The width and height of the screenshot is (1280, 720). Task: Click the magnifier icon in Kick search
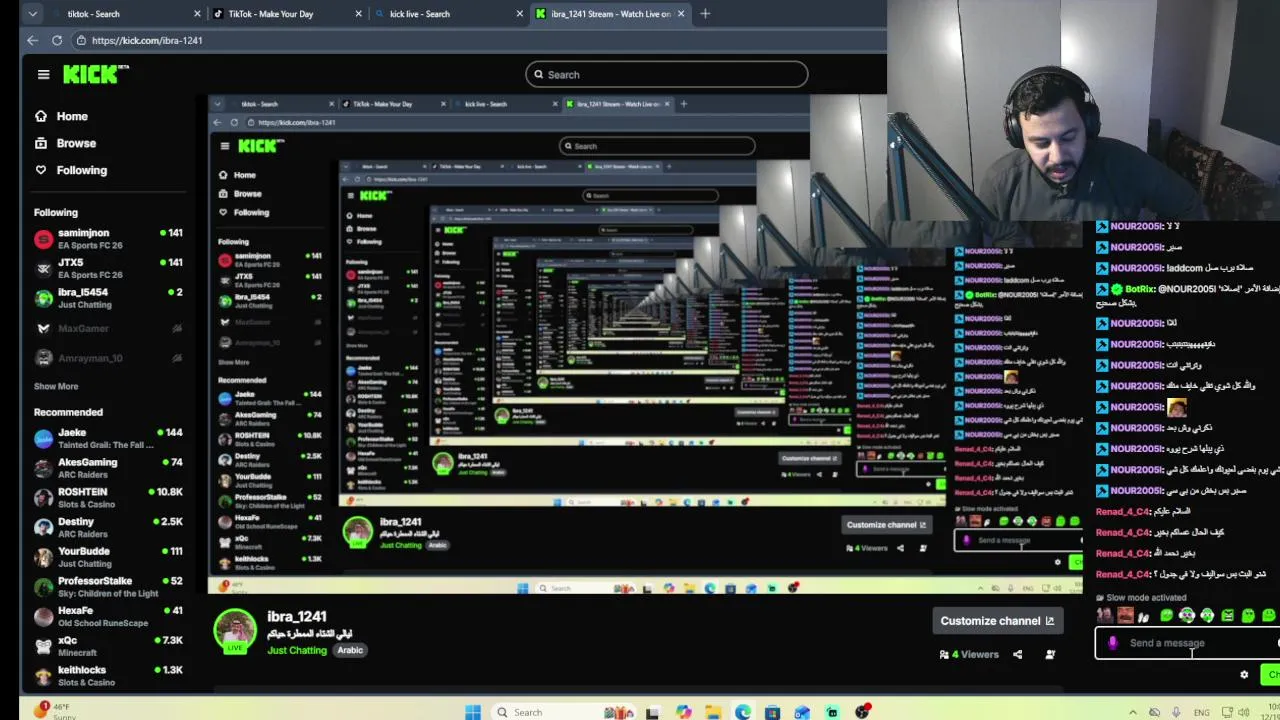[538, 74]
